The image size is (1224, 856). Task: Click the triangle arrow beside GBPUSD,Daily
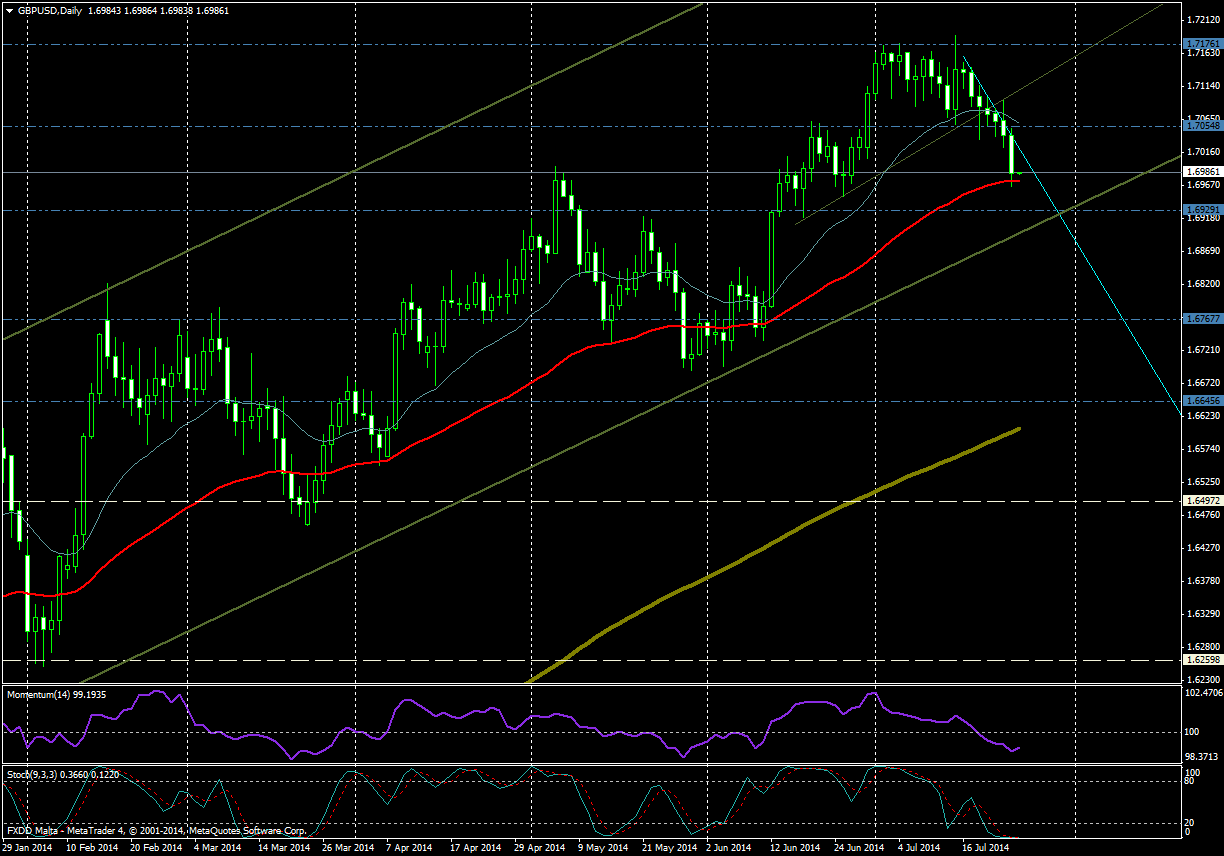[x=9, y=10]
